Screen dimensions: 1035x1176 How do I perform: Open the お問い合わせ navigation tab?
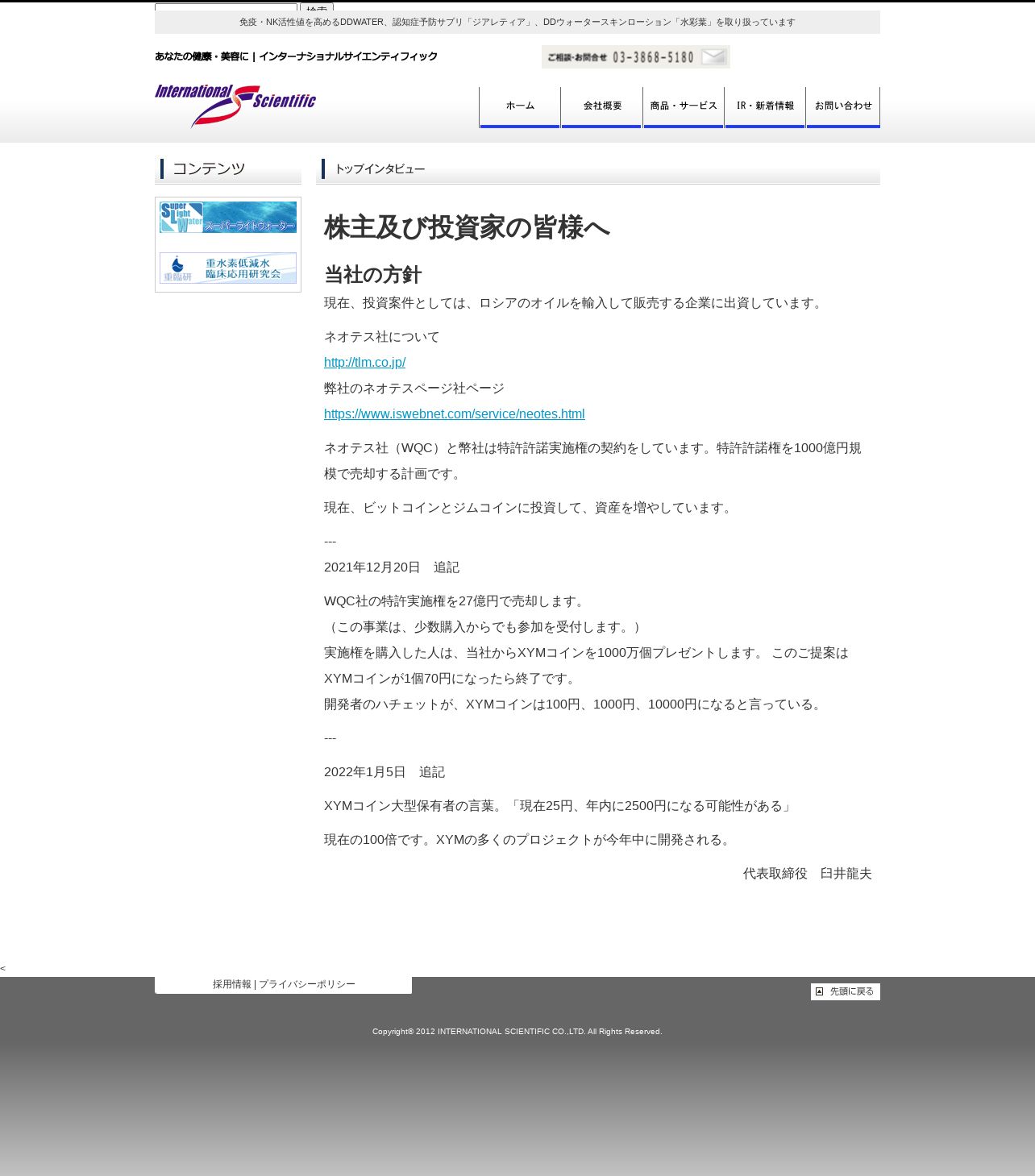coord(843,107)
